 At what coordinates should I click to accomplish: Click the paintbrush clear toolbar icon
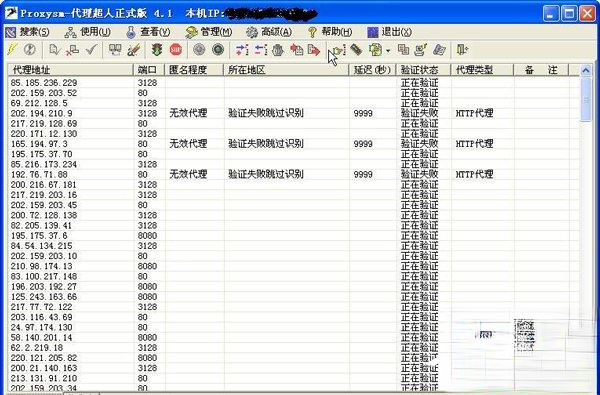pyautogui.click(x=134, y=49)
